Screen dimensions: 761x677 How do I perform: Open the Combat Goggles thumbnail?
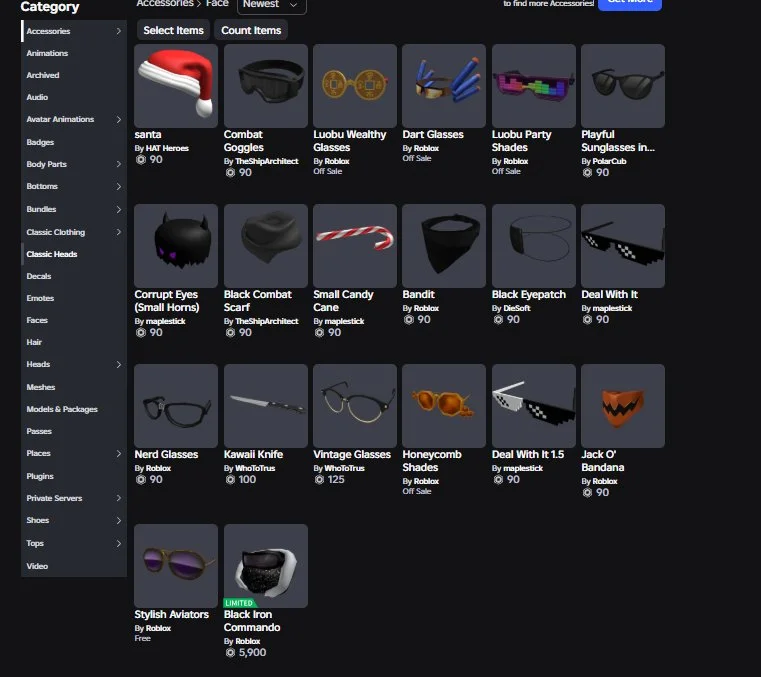click(x=265, y=86)
